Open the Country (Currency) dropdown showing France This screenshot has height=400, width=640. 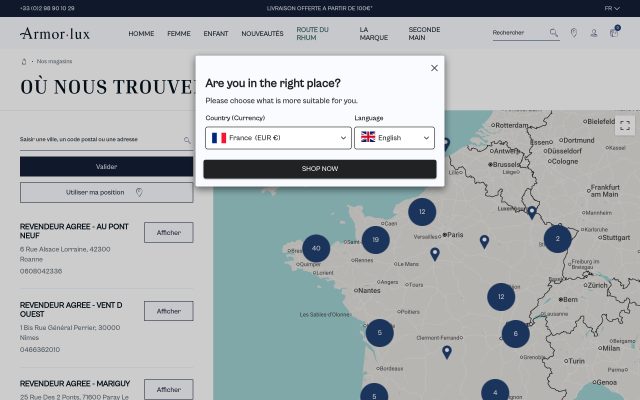pyautogui.click(x=278, y=138)
